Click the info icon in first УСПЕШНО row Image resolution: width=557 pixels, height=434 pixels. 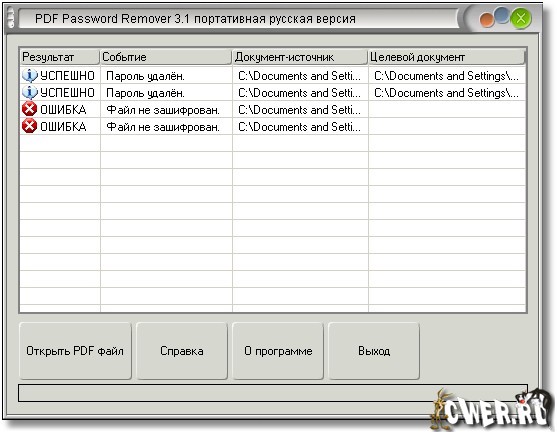click(29, 75)
